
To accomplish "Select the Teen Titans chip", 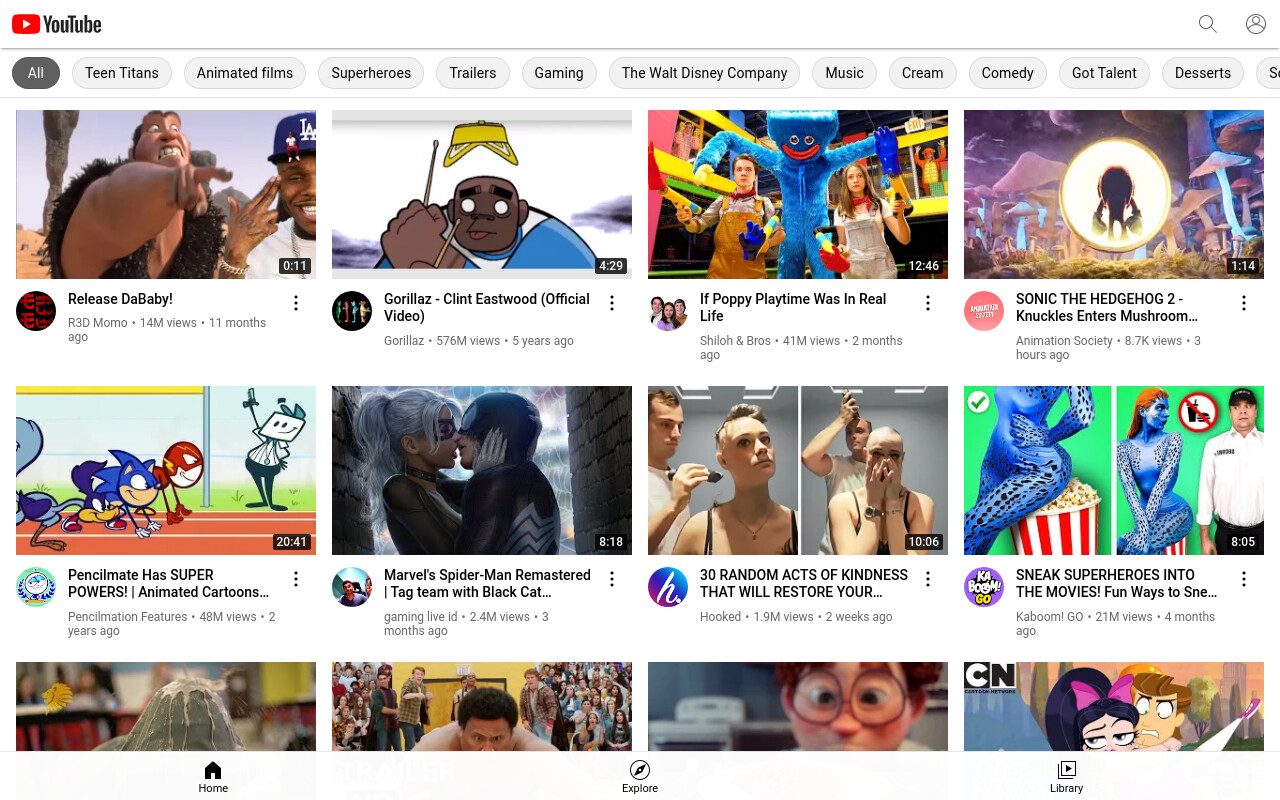I will pyautogui.click(x=122, y=73).
